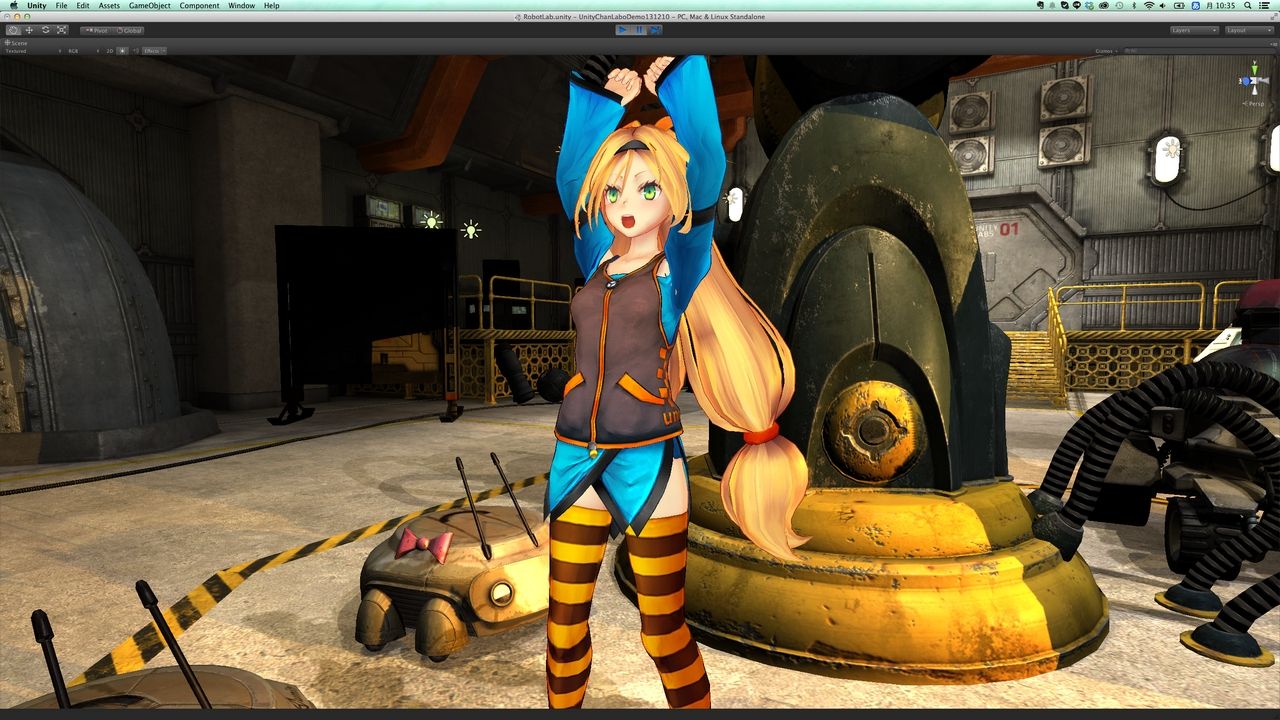Toggle the Global/Local handle rotation button
1280x720 pixels.
pos(130,30)
